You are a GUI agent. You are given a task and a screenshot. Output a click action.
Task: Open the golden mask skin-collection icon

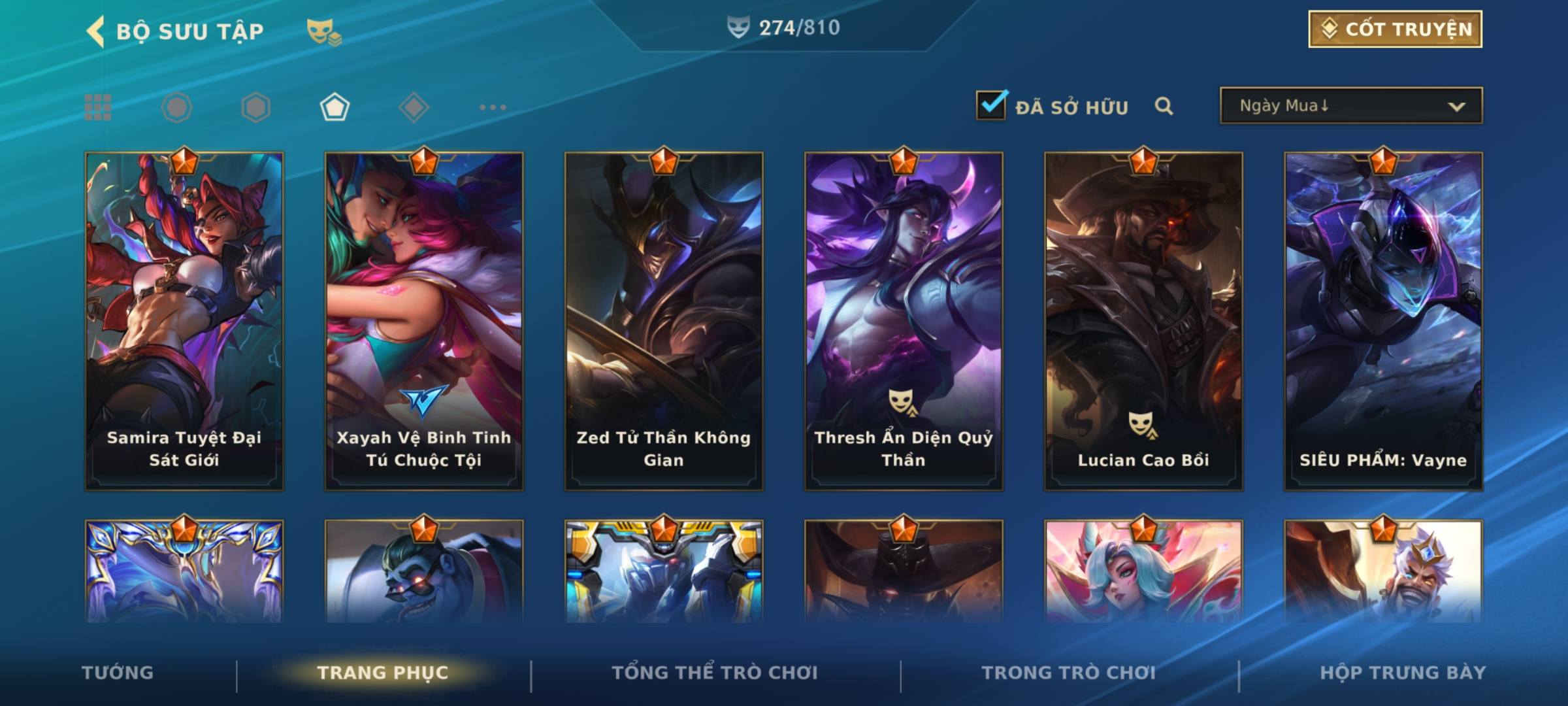[324, 31]
